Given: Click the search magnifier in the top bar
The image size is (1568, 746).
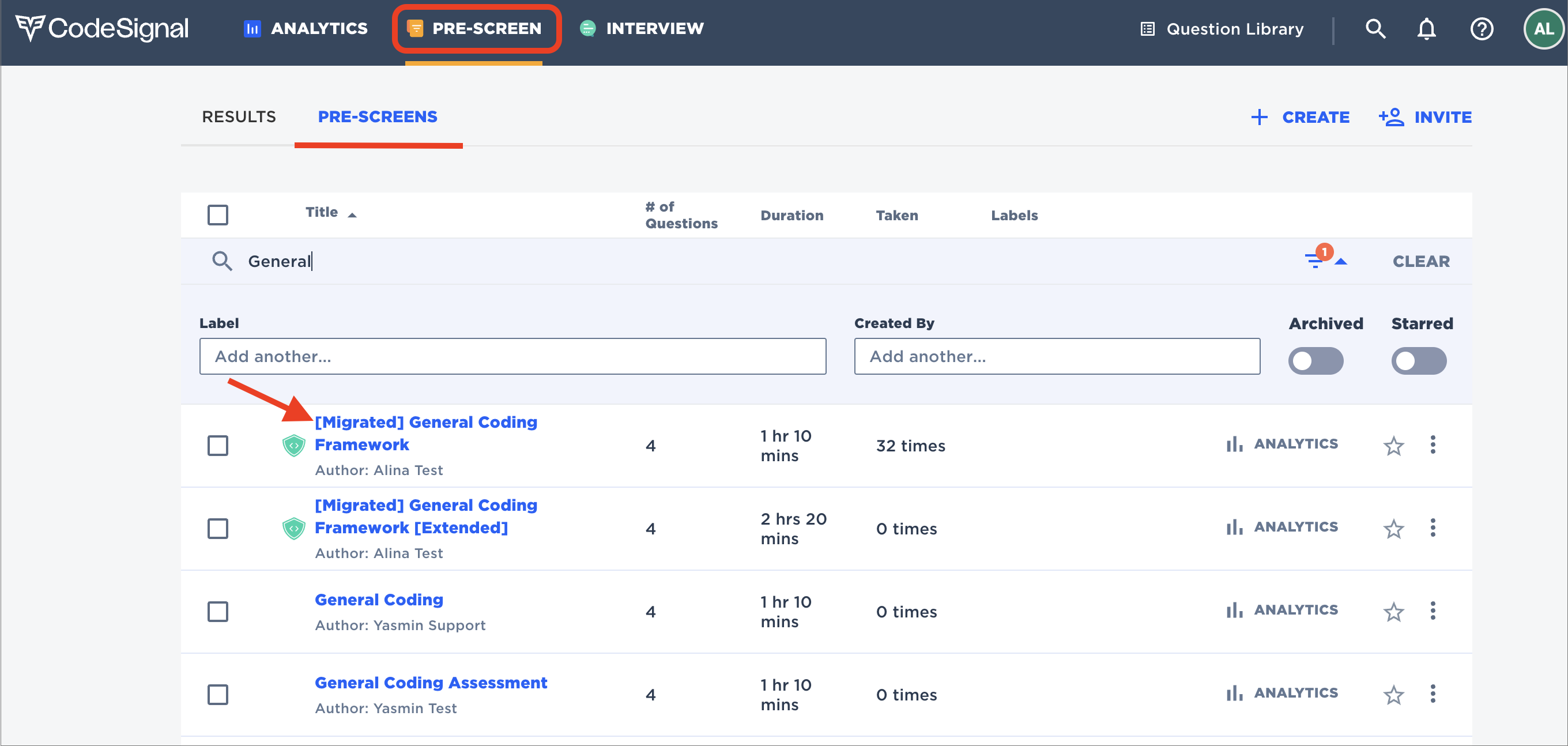Looking at the screenshot, I should 1376,29.
